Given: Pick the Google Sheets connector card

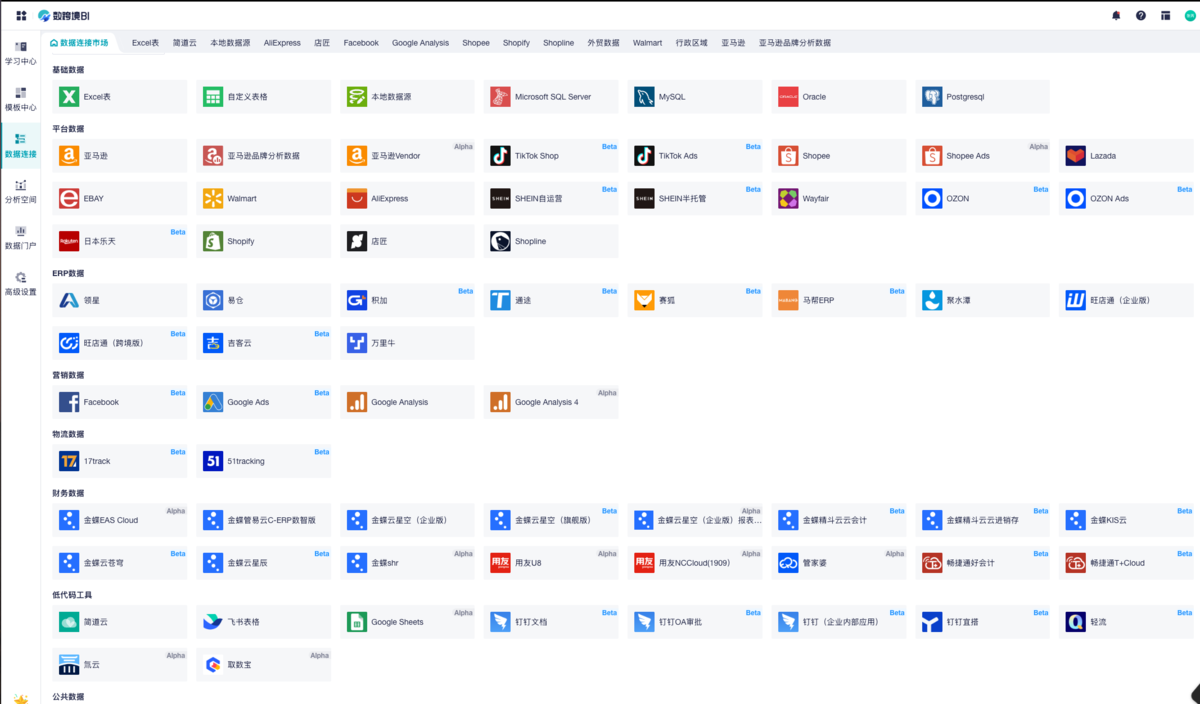Looking at the screenshot, I should click(406, 622).
